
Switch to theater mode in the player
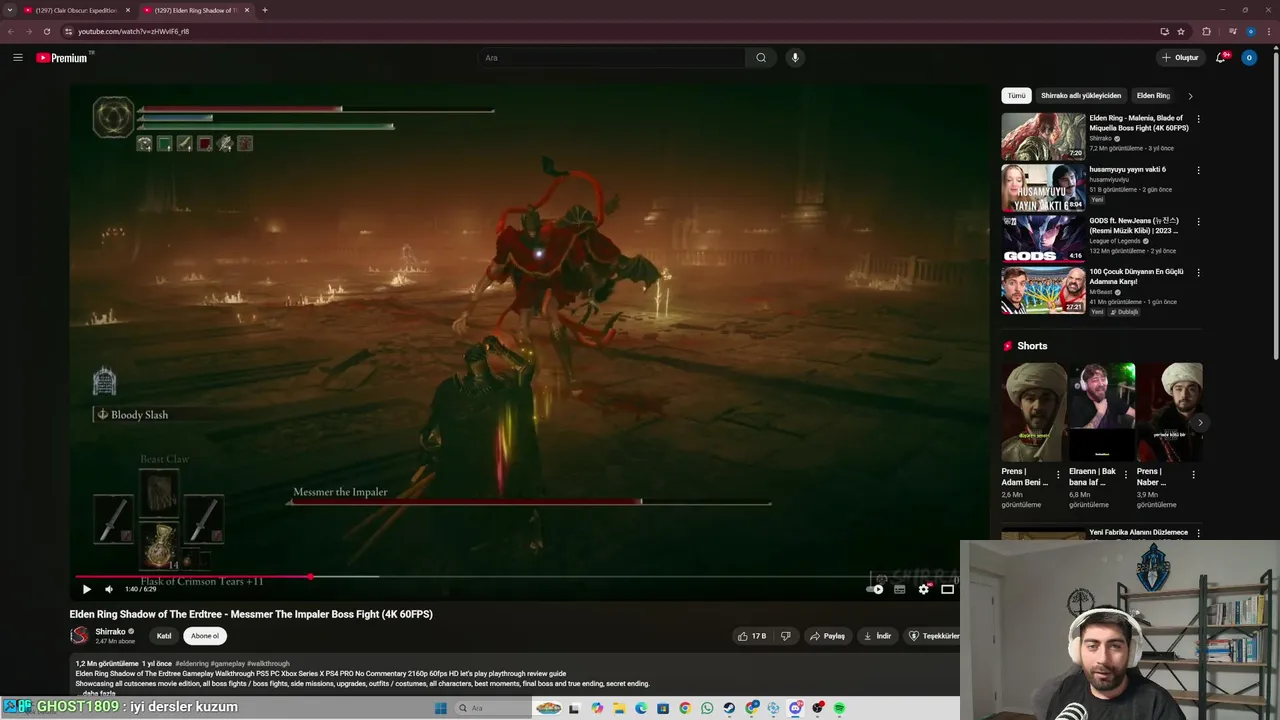pos(947,589)
